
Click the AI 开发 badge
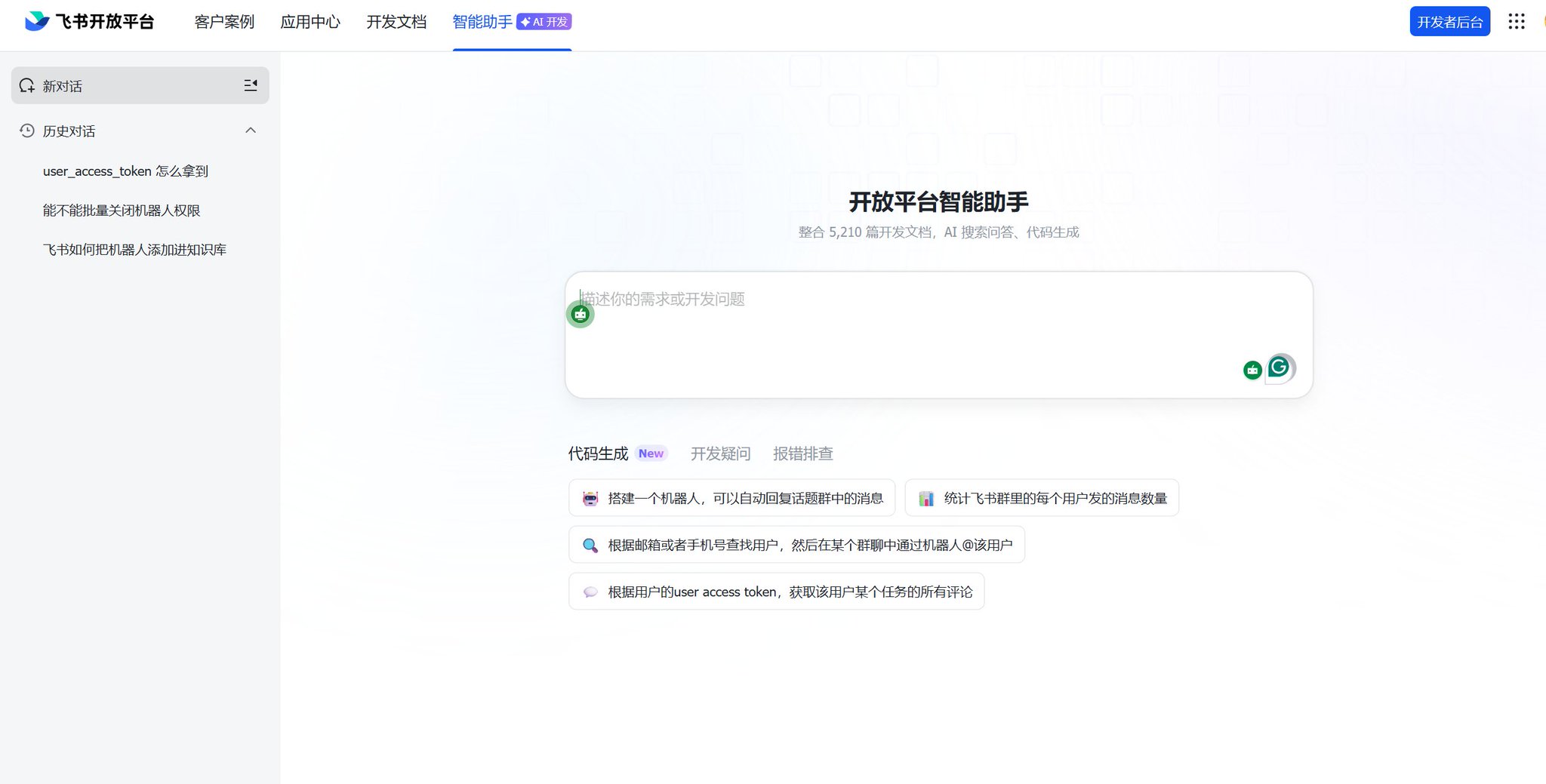544,22
